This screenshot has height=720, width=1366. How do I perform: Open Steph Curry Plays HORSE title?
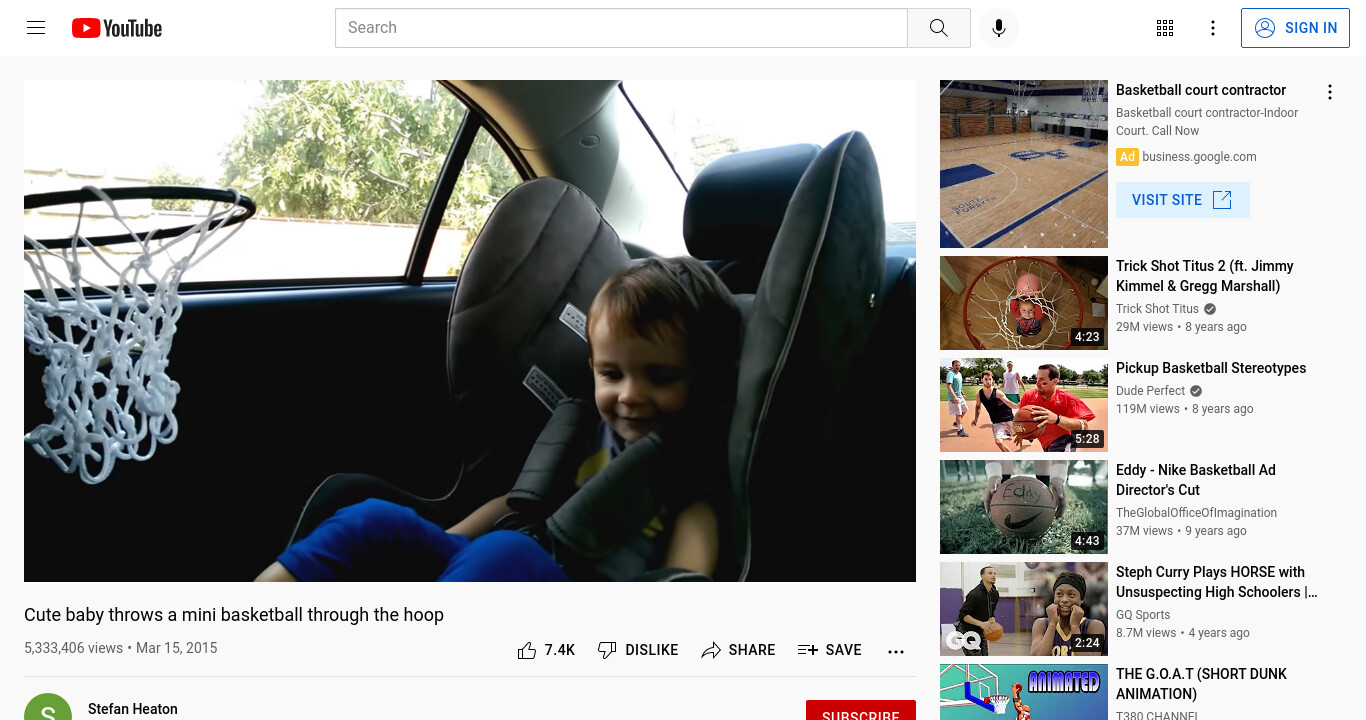click(1217, 582)
